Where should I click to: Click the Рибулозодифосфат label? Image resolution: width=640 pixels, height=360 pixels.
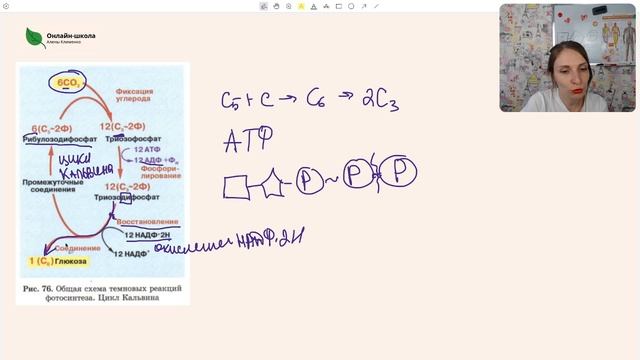pyautogui.click(x=60, y=139)
